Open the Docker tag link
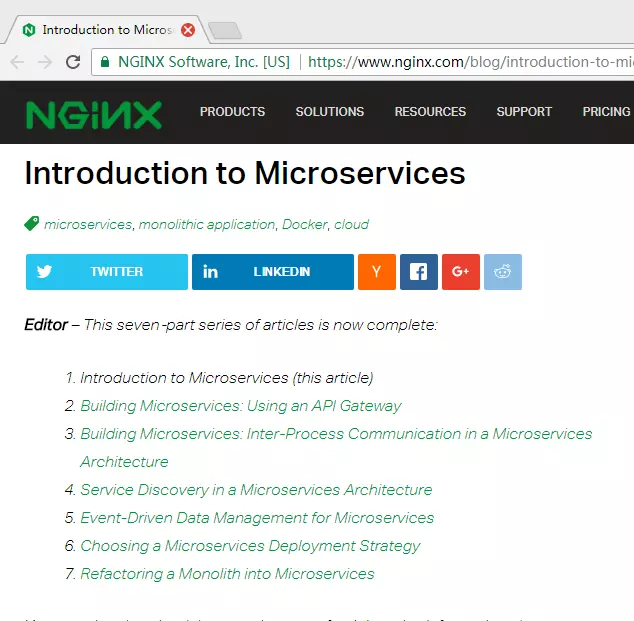Viewport: 634px width, 621px height. [x=304, y=224]
